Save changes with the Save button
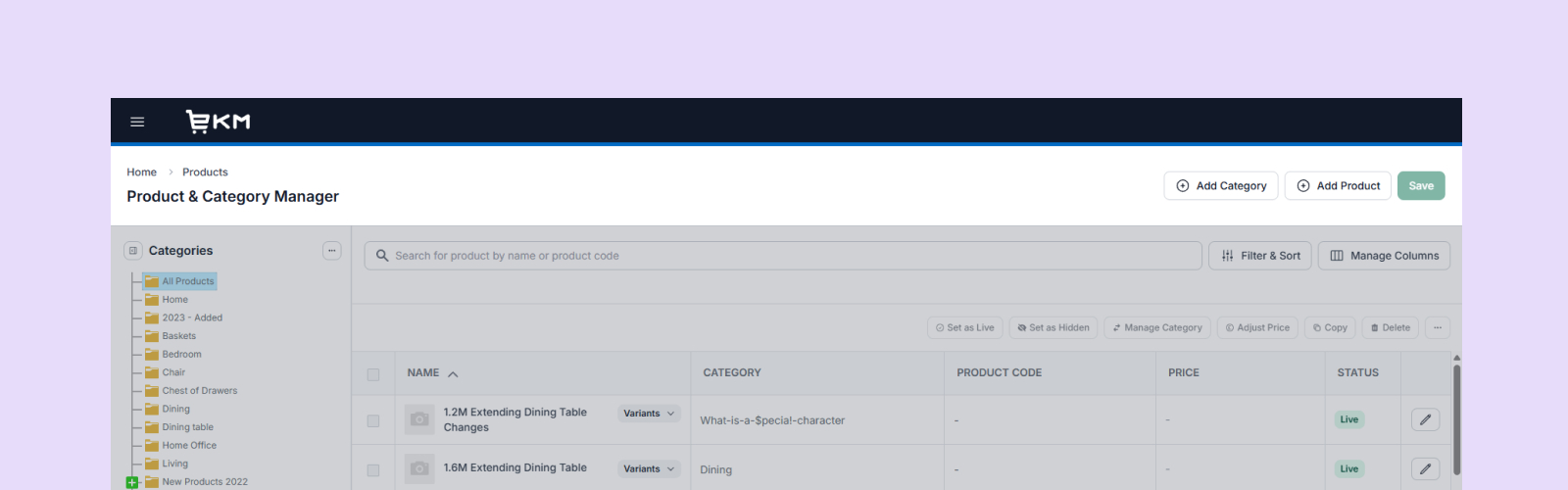Viewport: 1568px width, 490px height. (1421, 186)
